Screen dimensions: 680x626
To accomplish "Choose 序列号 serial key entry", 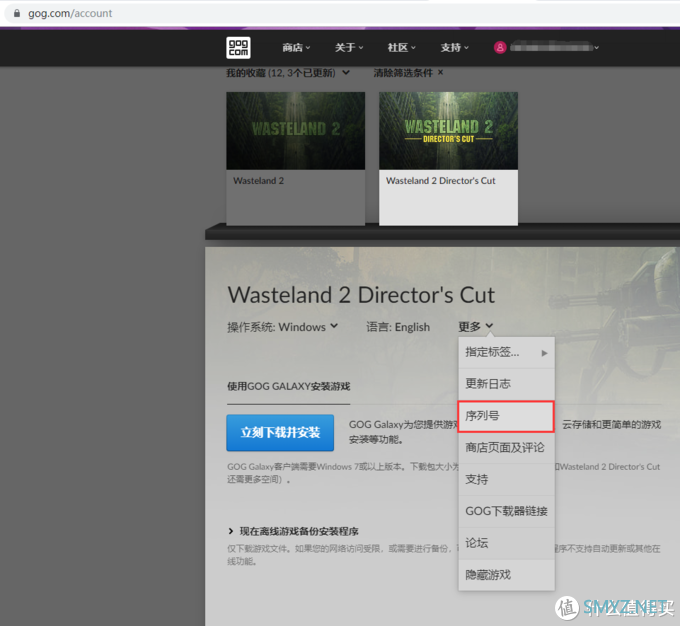I will (506, 416).
